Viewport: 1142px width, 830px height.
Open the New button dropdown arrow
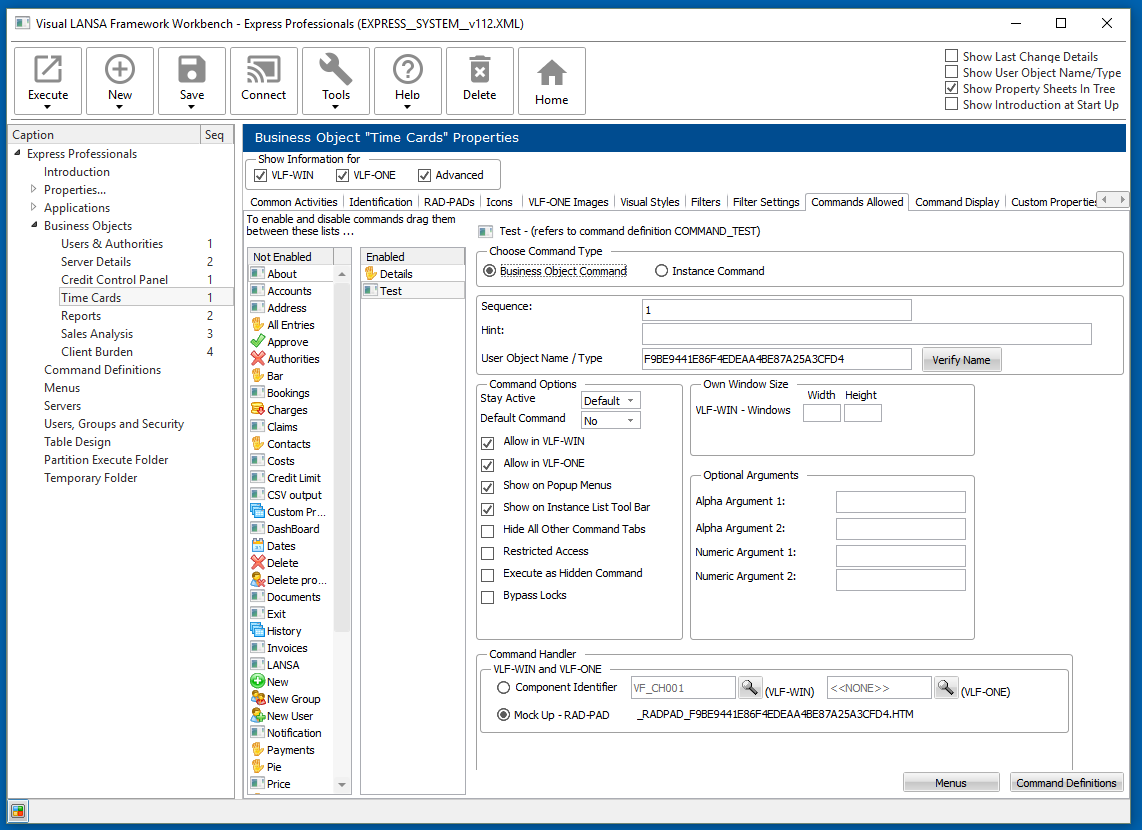coord(119,107)
